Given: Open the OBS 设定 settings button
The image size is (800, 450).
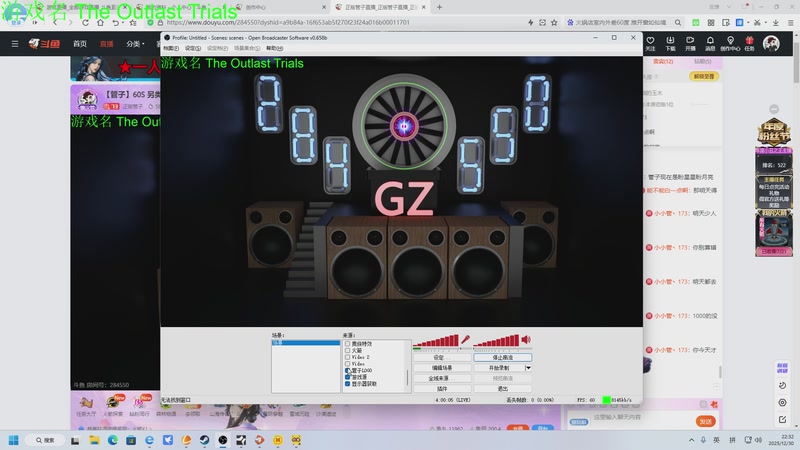Looking at the screenshot, I should (442, 358).
